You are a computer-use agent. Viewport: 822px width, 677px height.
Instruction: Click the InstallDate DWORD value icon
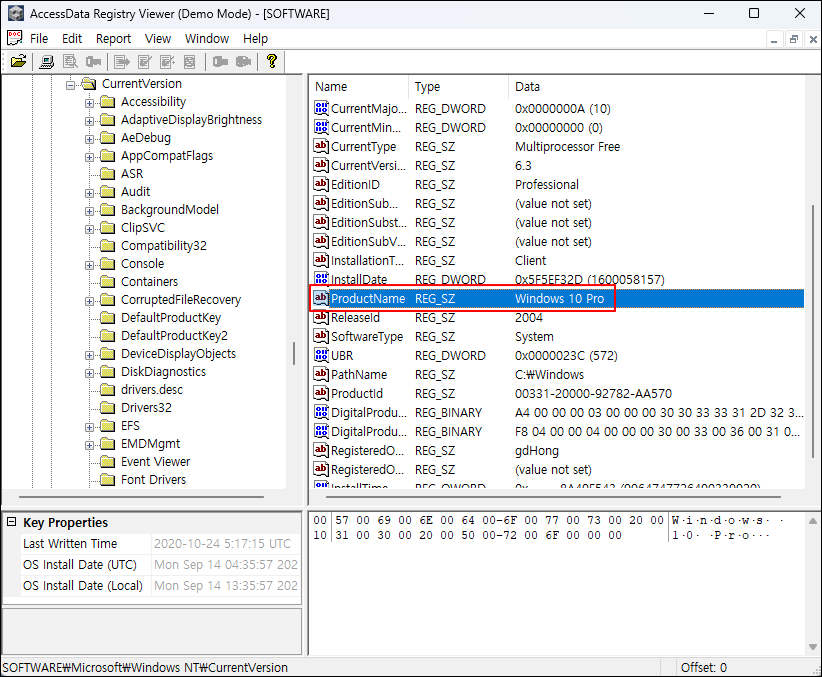point(321,278)
